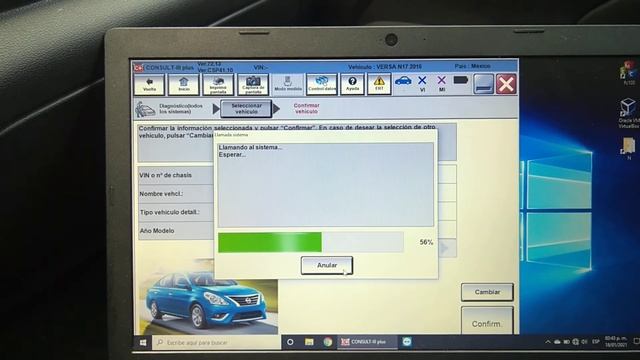
Task: Click the MI connection status icon
Action: point(442,83)
